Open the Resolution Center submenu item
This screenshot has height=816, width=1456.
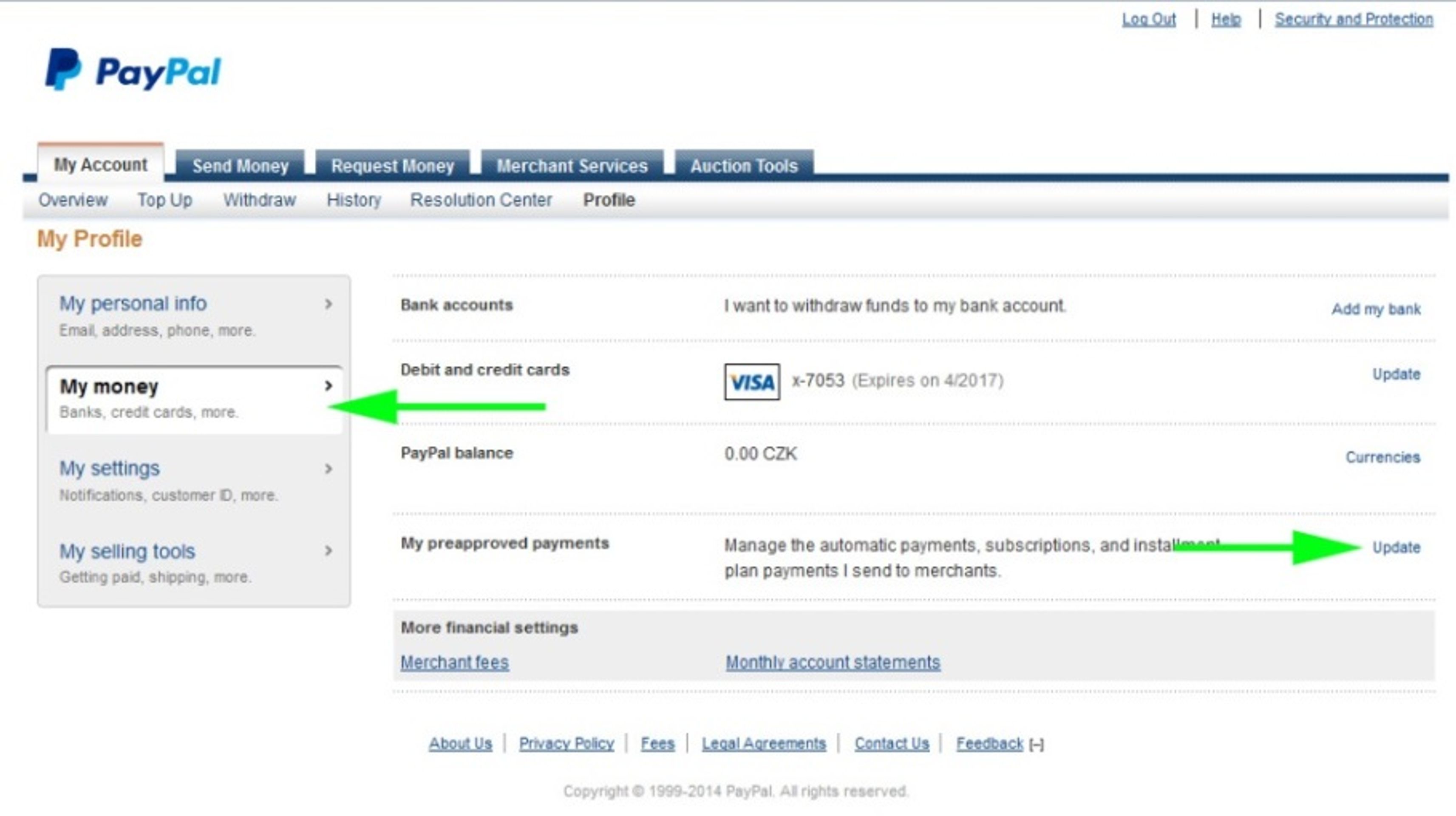(481, 200)
